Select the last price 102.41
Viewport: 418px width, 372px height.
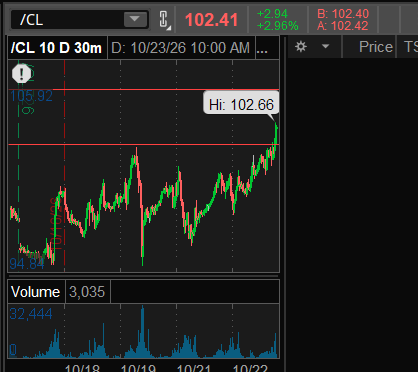pyautogui.click(x=211, y=20)
